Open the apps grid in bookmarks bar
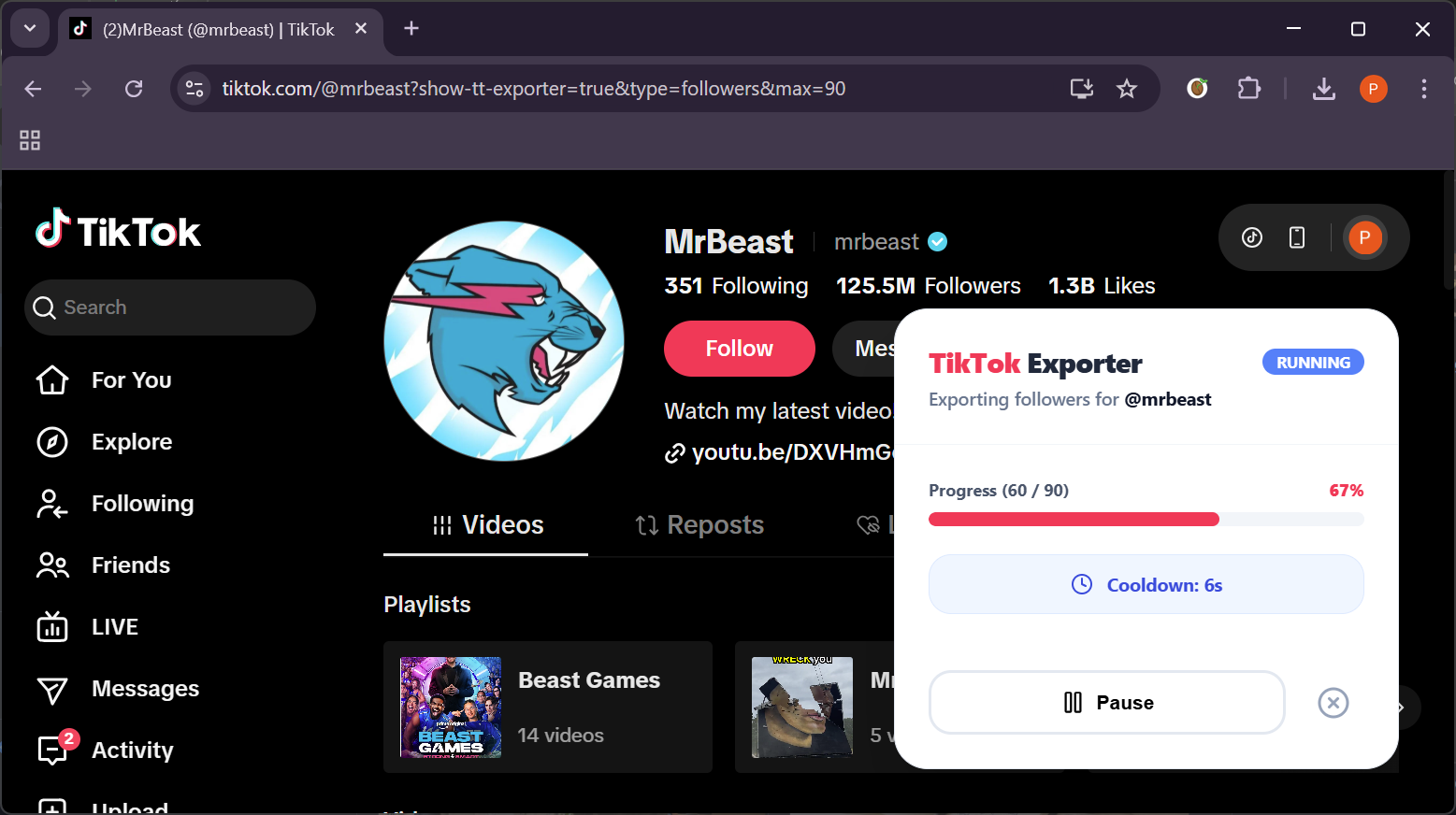 (x=30, y=140)
